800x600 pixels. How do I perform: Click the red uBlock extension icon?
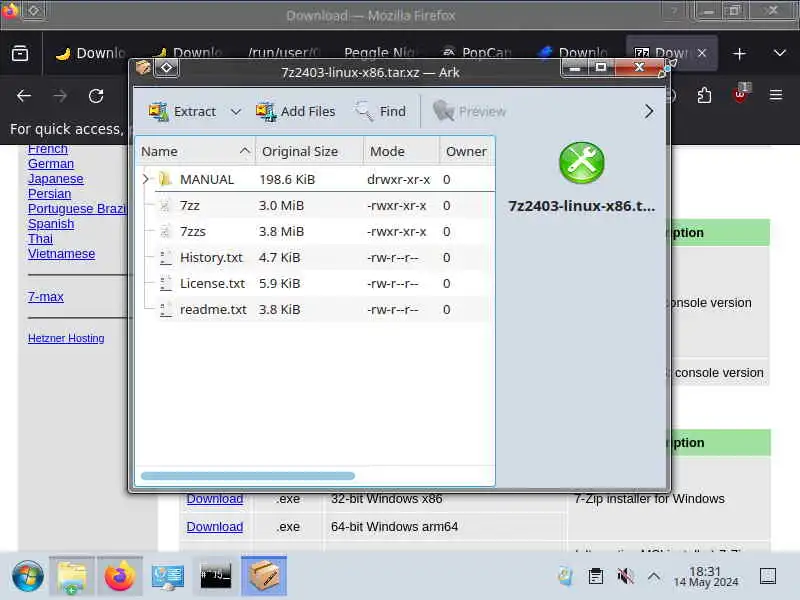point(740,95)
